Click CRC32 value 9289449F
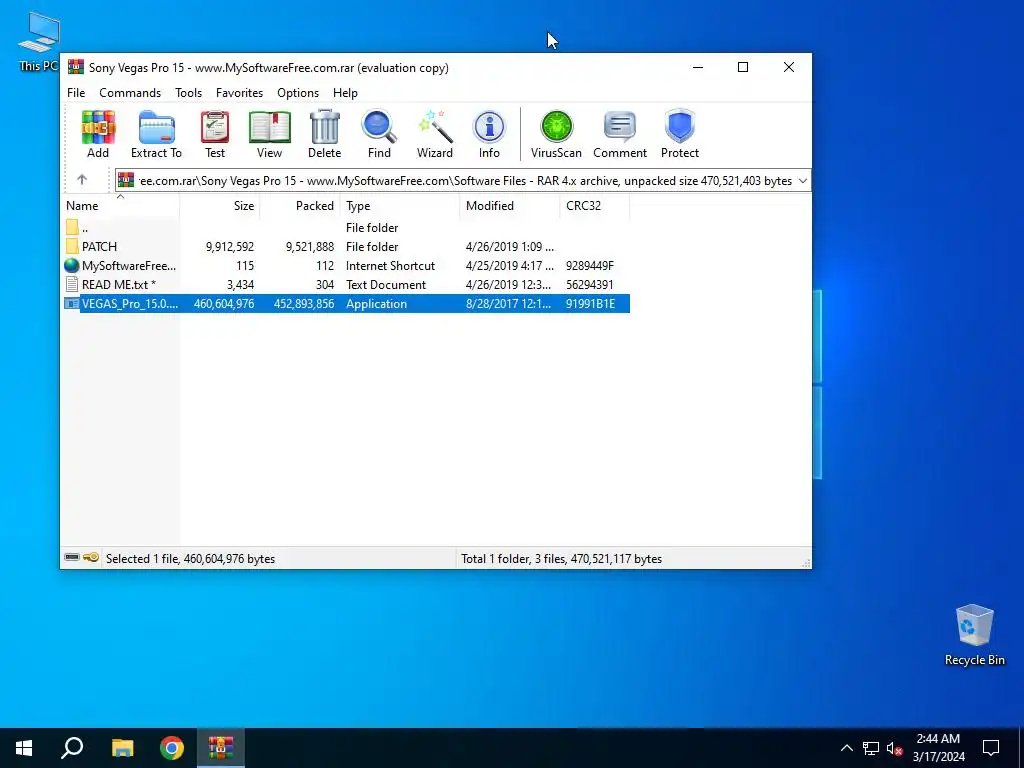The height and width of the screenshot is (768, 1024). pos(590,266)
